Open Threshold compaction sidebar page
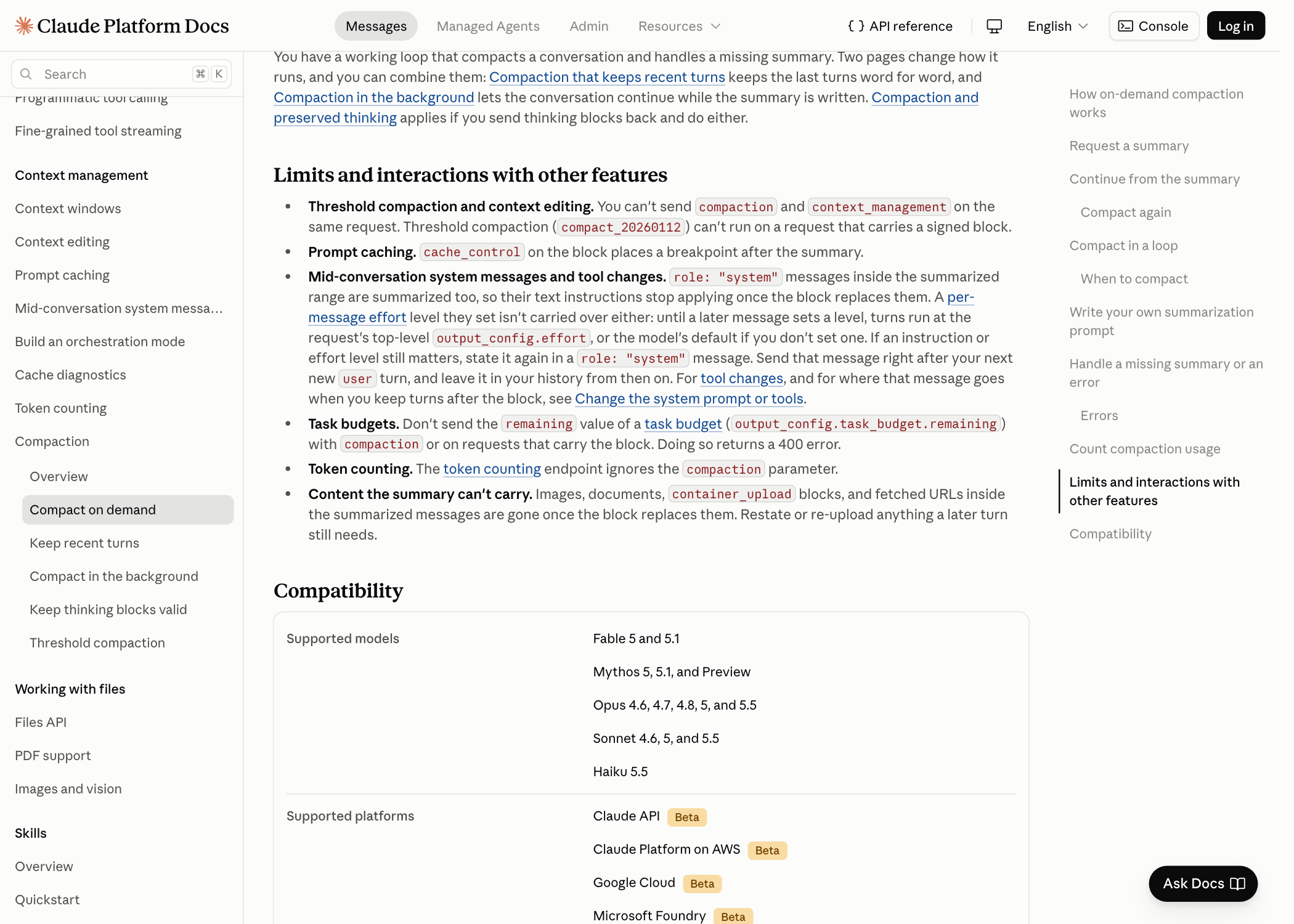1294x924 pixels. tap(97, 643)
